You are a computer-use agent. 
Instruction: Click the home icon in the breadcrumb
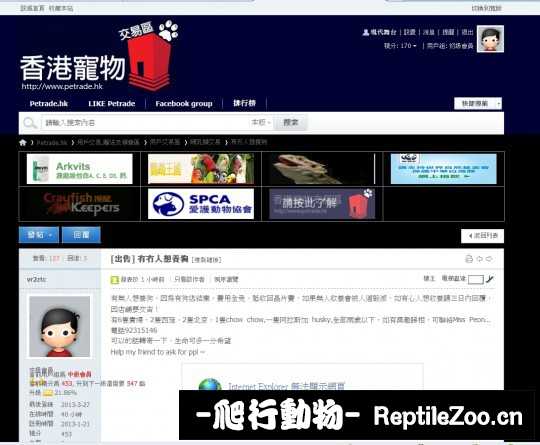pyautogui.click(x=23, y=142)
